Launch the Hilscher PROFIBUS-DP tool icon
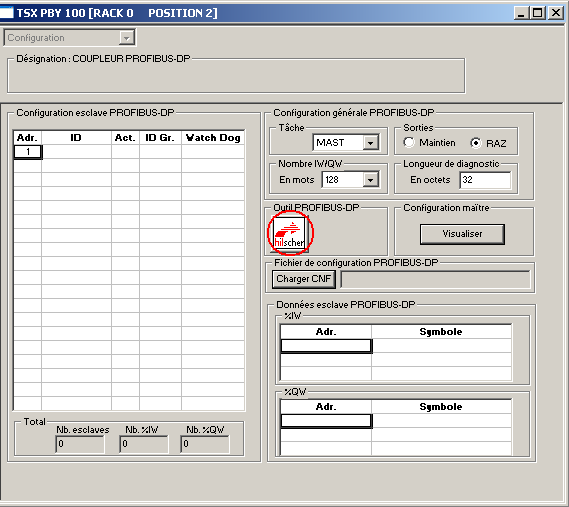Screen dimensions: 569x507 290,233
